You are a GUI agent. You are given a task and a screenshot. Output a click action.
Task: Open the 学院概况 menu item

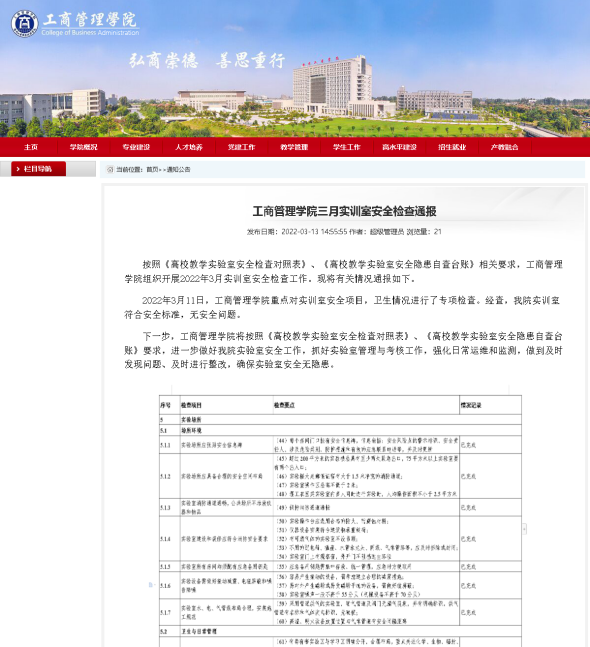point(83,147)
